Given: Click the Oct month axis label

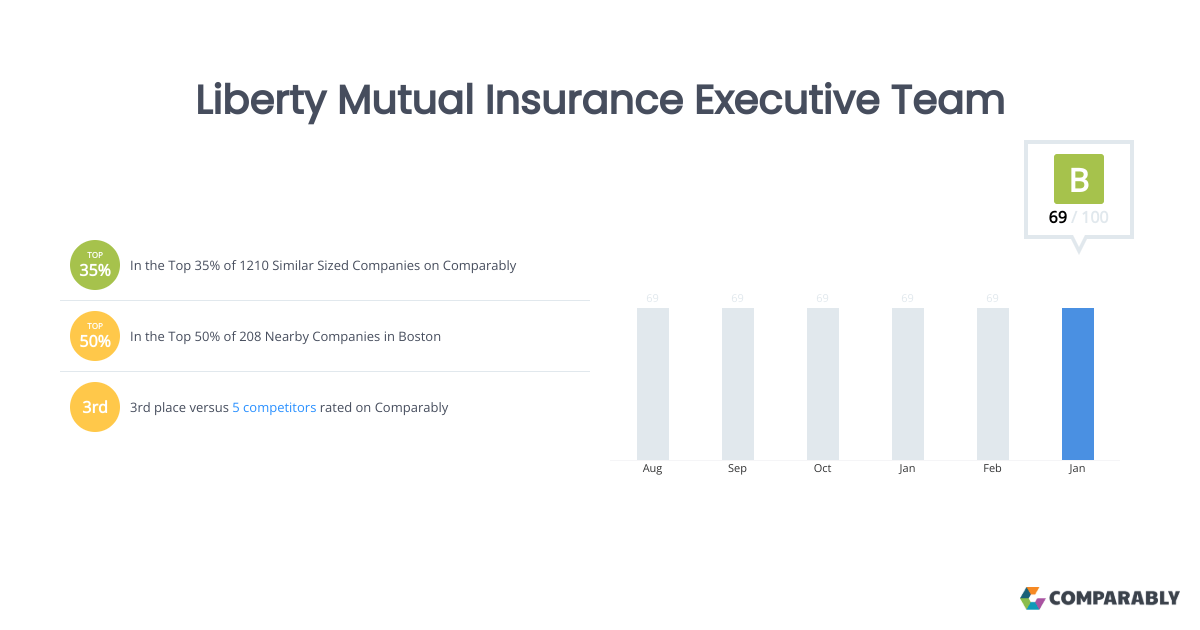Looking at the screenshot, I should (x=822, y=469).
